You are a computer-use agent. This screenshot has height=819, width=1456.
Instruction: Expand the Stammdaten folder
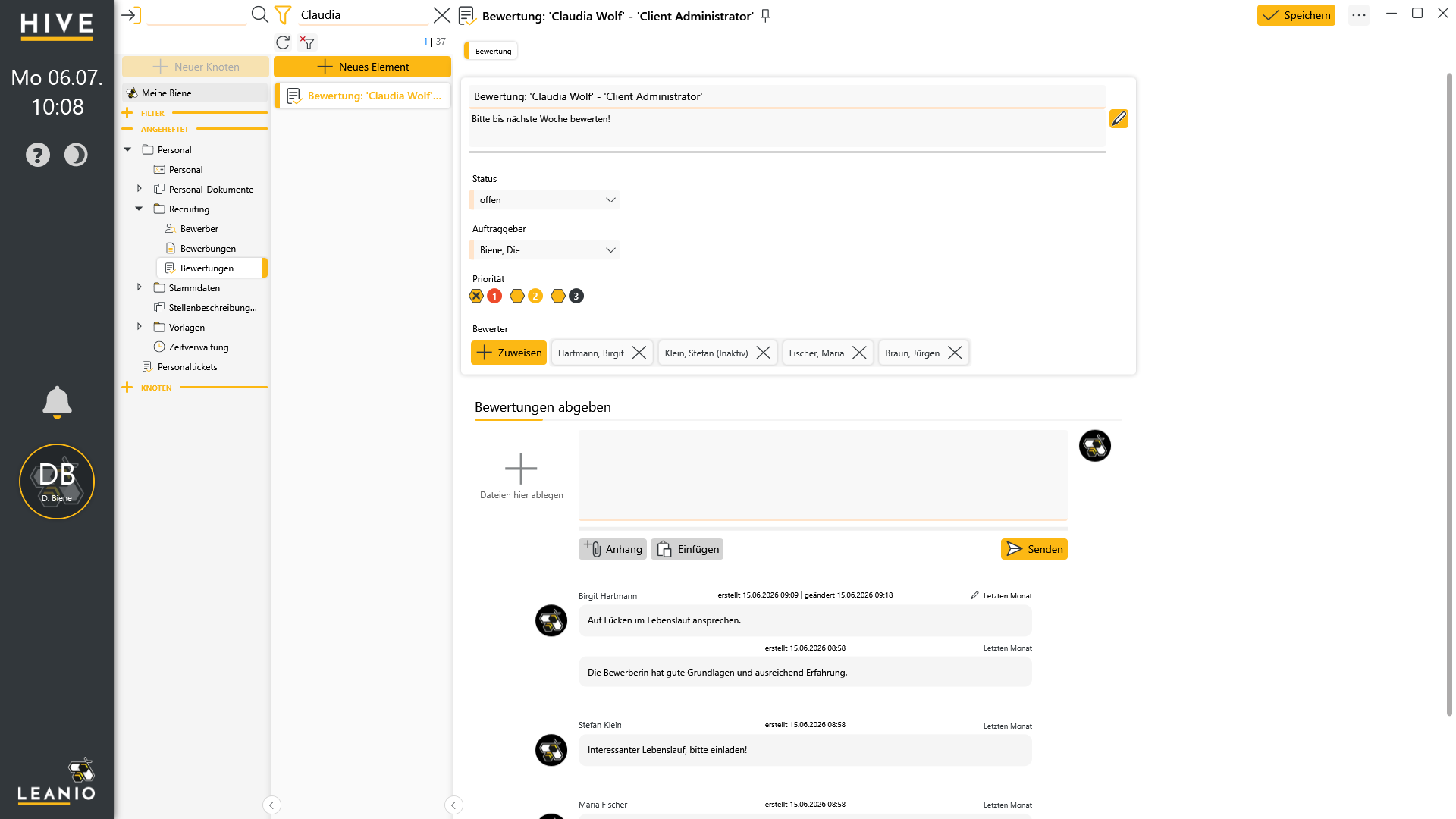pos(139,287)
